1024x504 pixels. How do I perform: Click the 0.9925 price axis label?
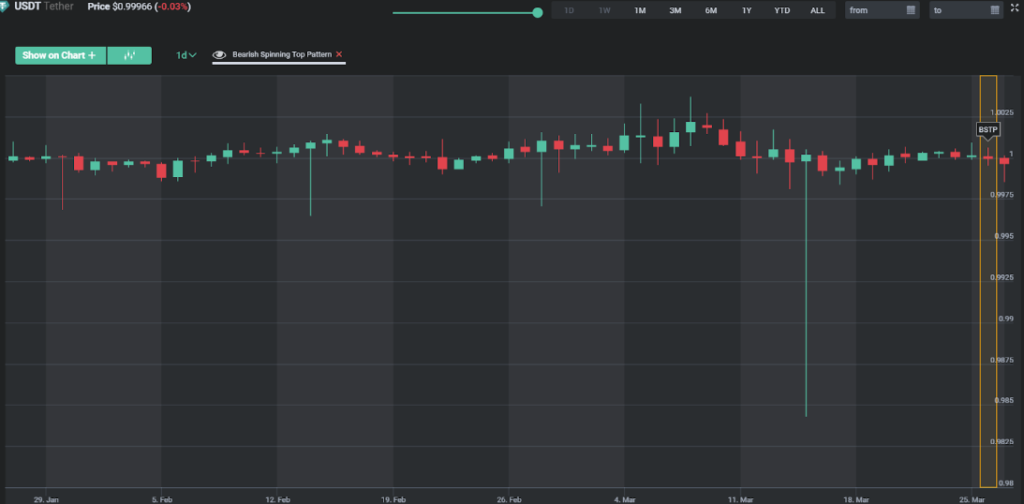(1002, 277)
